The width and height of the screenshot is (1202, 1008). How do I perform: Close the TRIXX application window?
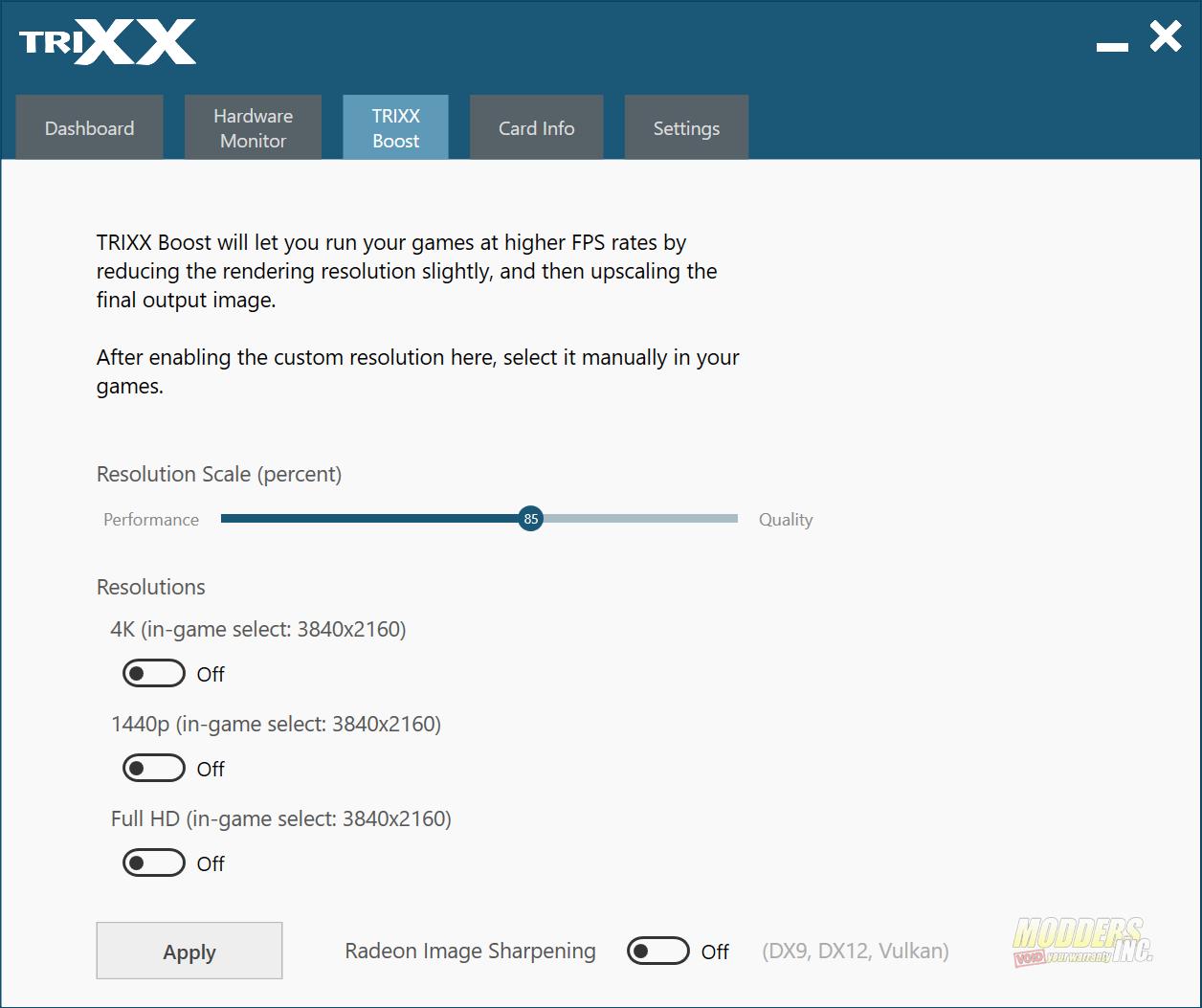click(1166, 37)
